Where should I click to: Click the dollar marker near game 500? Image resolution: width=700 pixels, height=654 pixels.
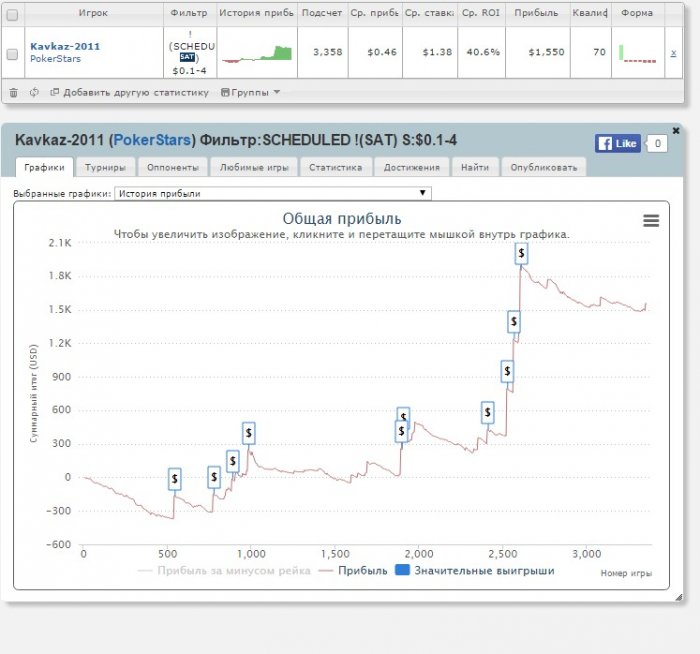[x=174, y=479]
